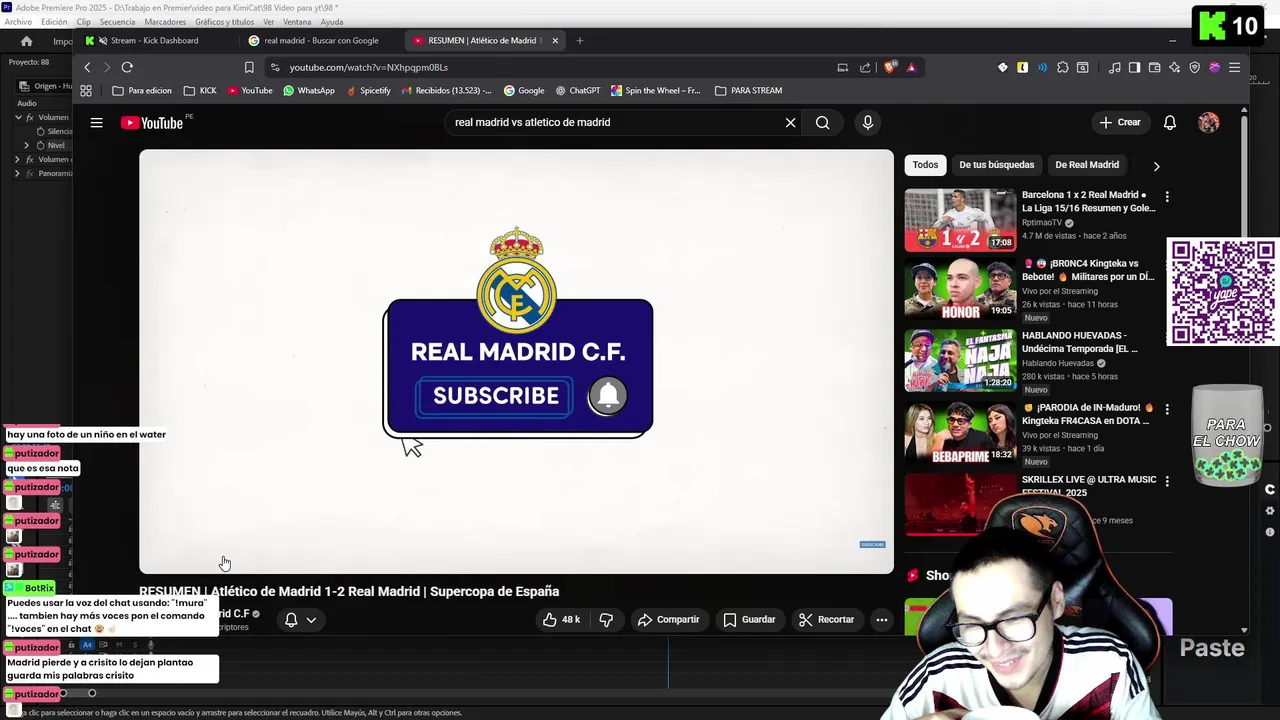This screenshot has width=1280, height=720.
Task: Click Compartir to share the video
Action: pos(668,619)
